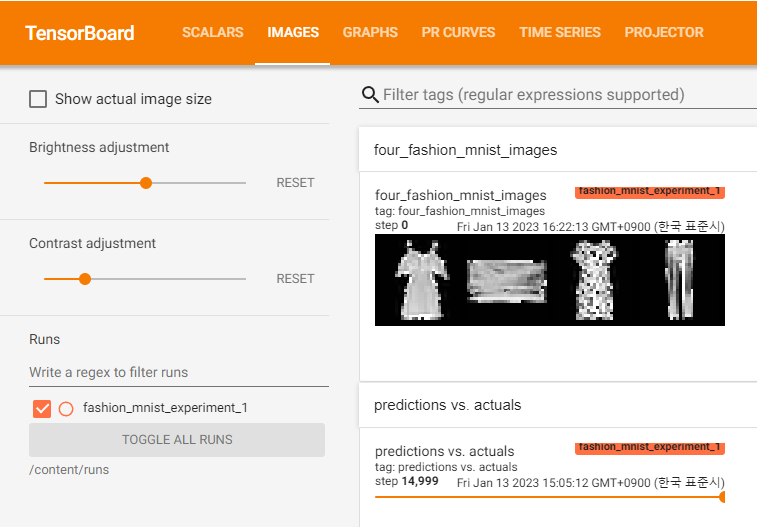Screen dimensions: 757x527
Task: Click the 15:05:12 timestamp text
Action: pyautogui.click(x=591, y=483)
